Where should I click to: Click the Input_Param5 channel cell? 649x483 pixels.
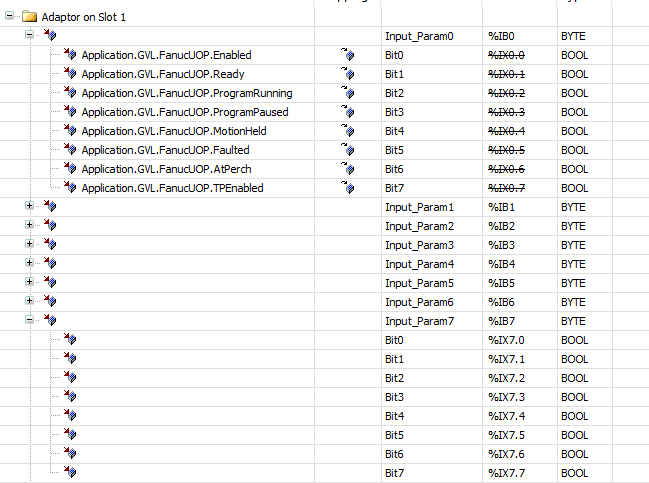click(419, 283)
